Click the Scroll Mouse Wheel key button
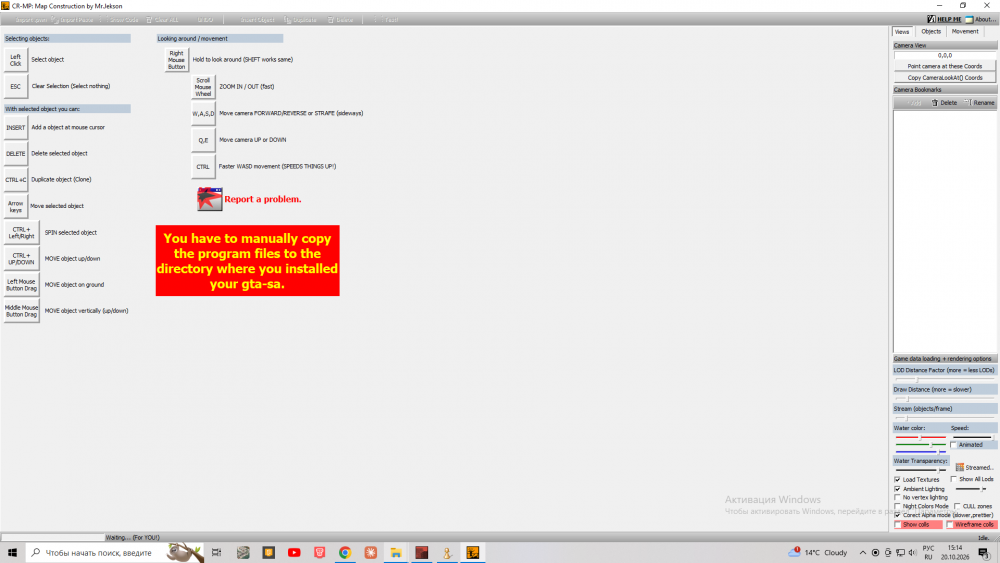Viewport: 1000px width, 563px height. coord(203,87)
